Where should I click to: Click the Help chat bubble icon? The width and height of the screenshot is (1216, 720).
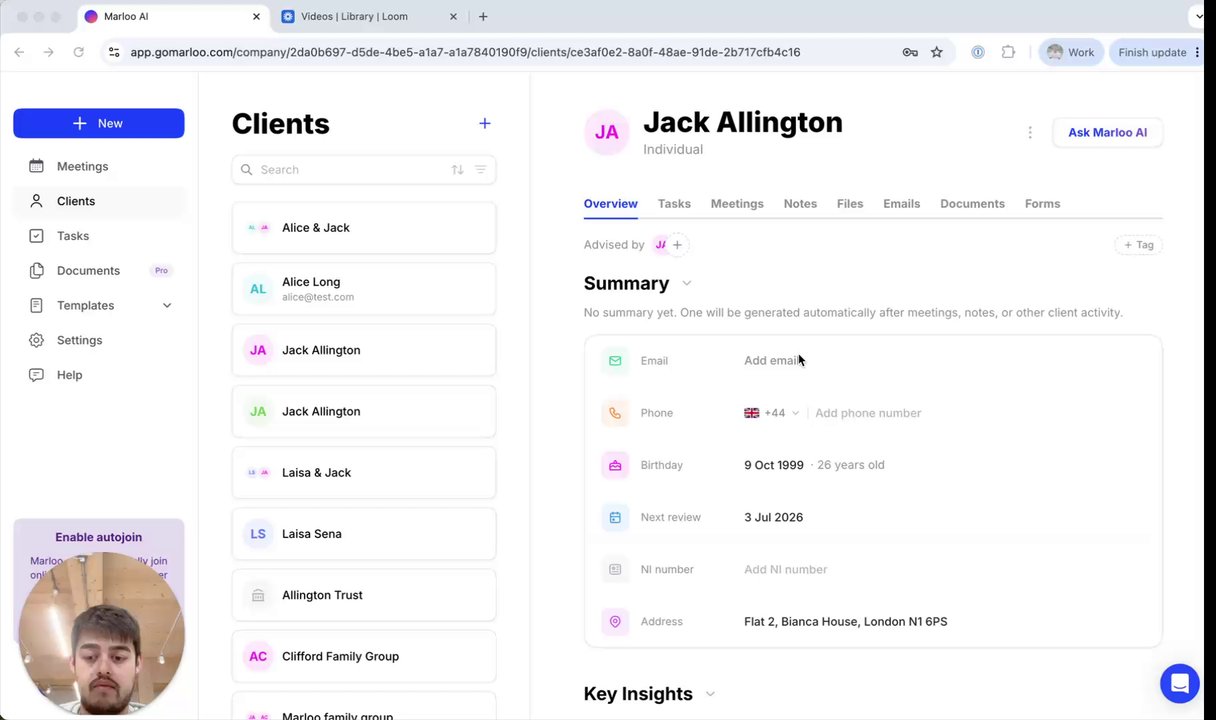coord(37,375)
